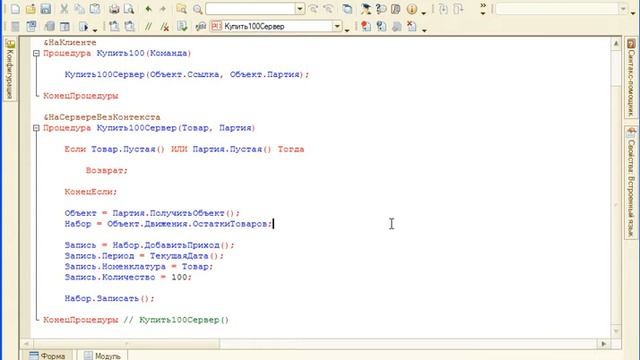The image size is (640, 360).
Task: Create a new document with toolbar icon
Action: tap(15, 9)
